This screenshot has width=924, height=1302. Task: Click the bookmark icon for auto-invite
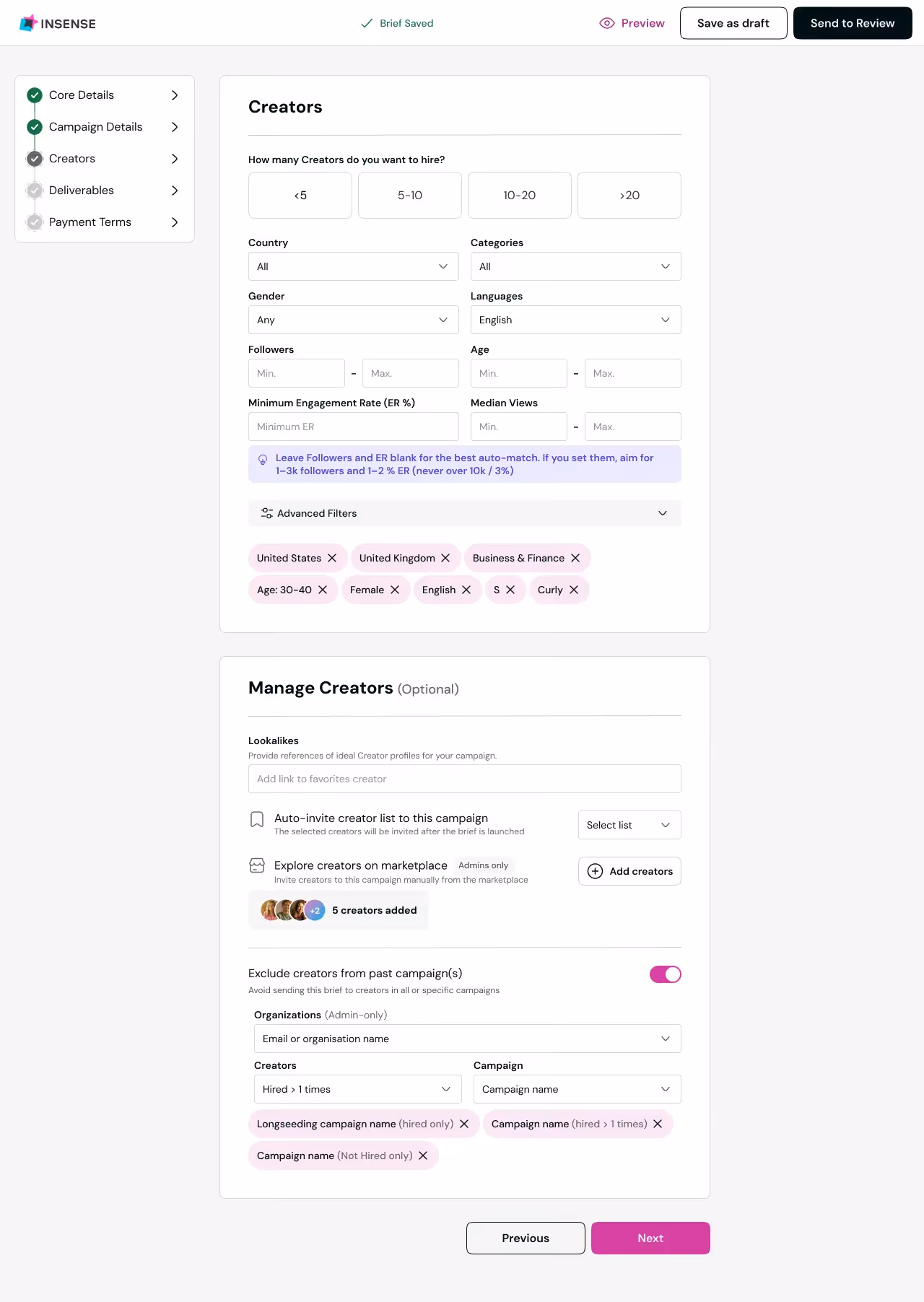(257, 819)
